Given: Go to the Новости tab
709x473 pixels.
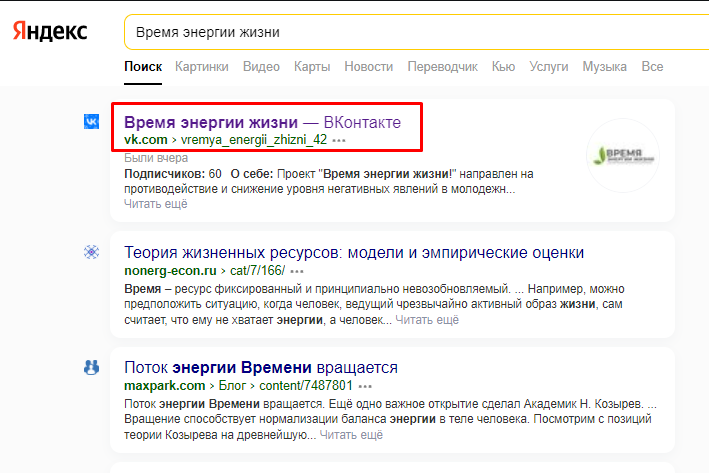Looking at the screenshot, I should click(x=369, y=66).
